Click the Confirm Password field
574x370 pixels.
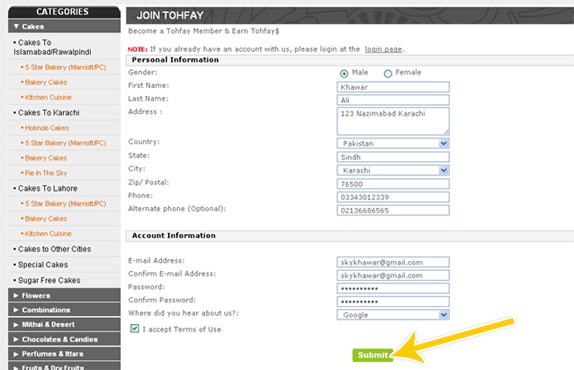[x=393, y=302]
